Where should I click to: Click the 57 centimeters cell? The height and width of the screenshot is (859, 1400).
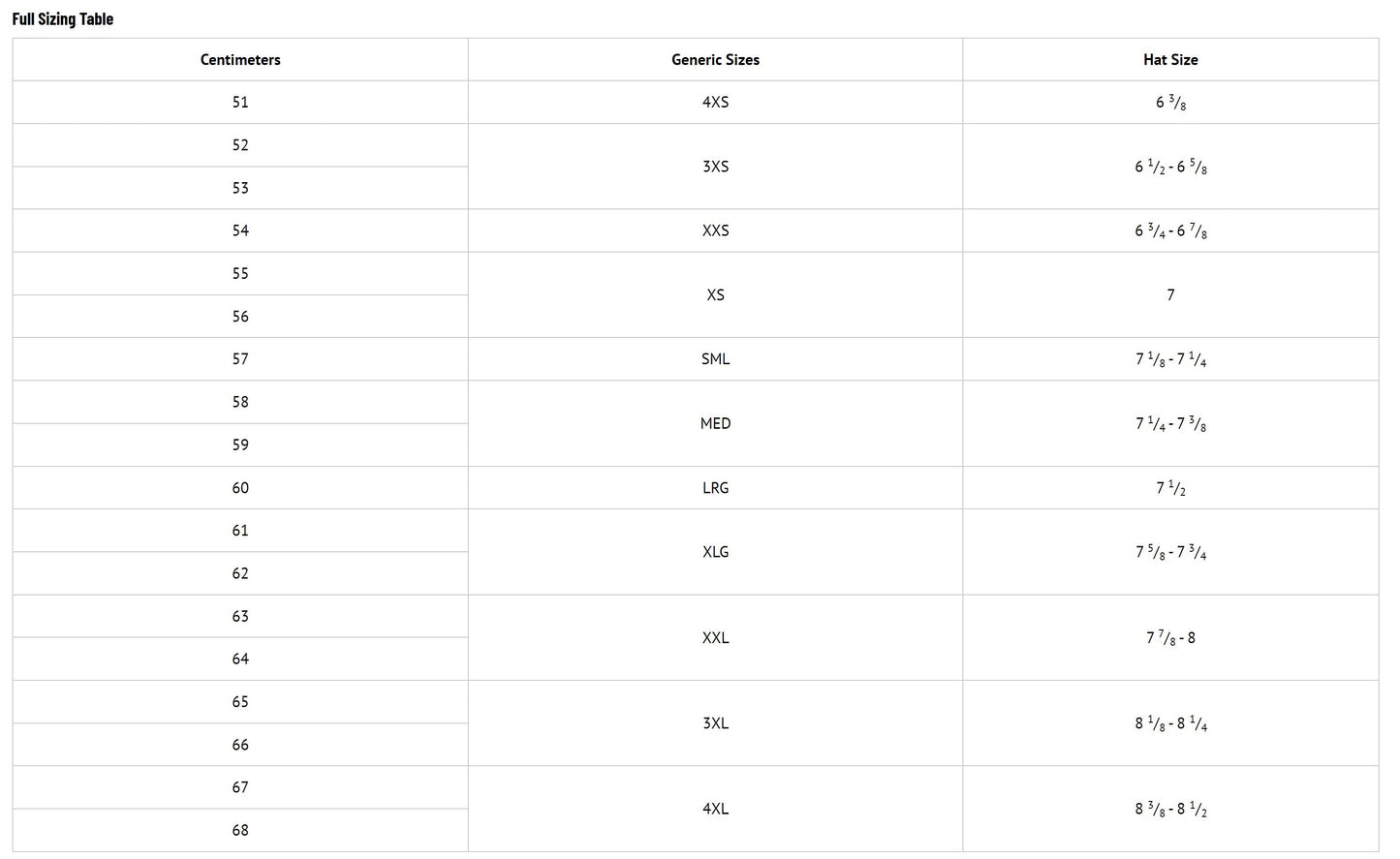coord(240,359)
